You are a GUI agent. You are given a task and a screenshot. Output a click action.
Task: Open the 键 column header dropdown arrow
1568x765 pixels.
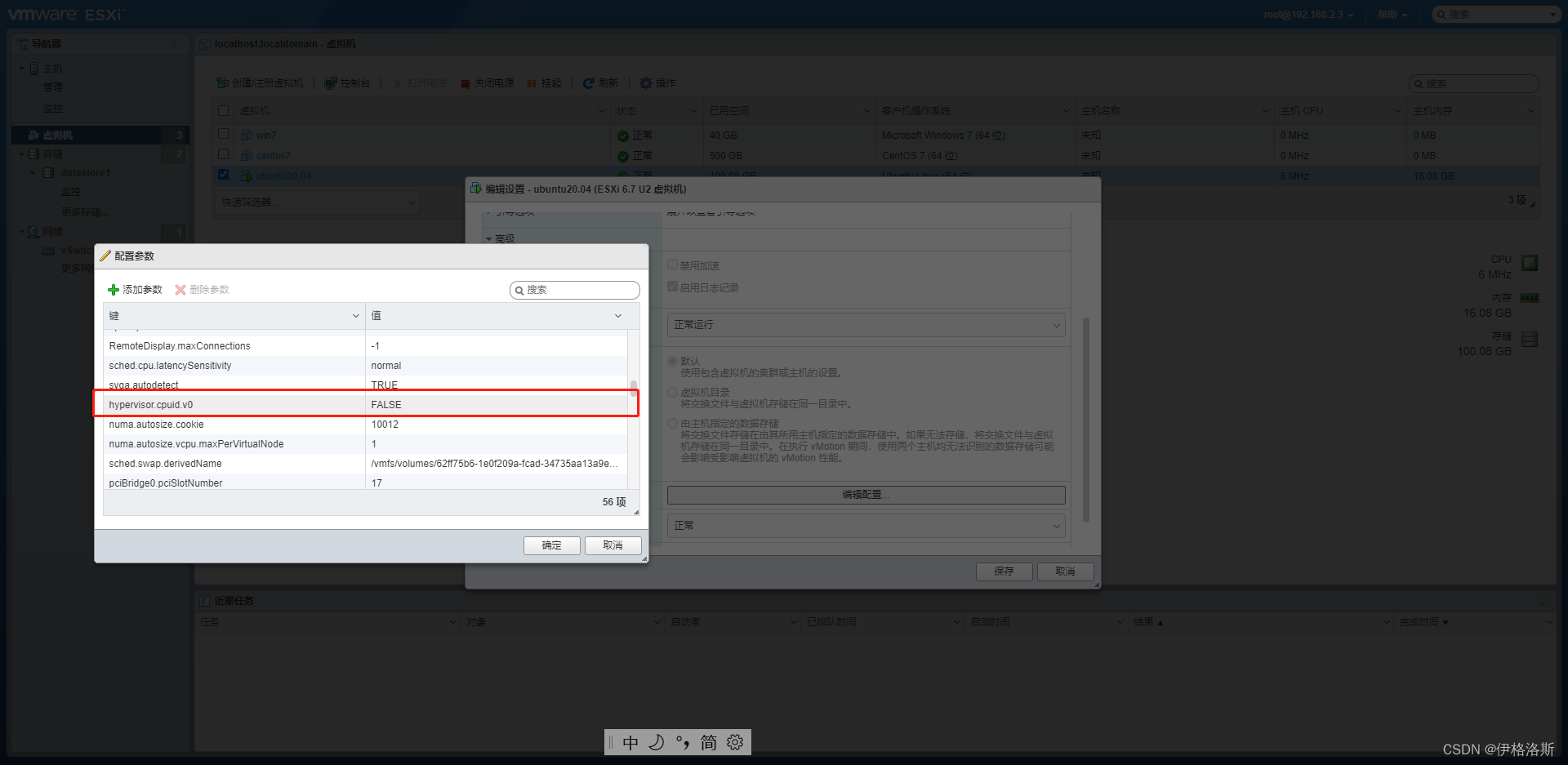pyautogui.click(x=356, y=316)
